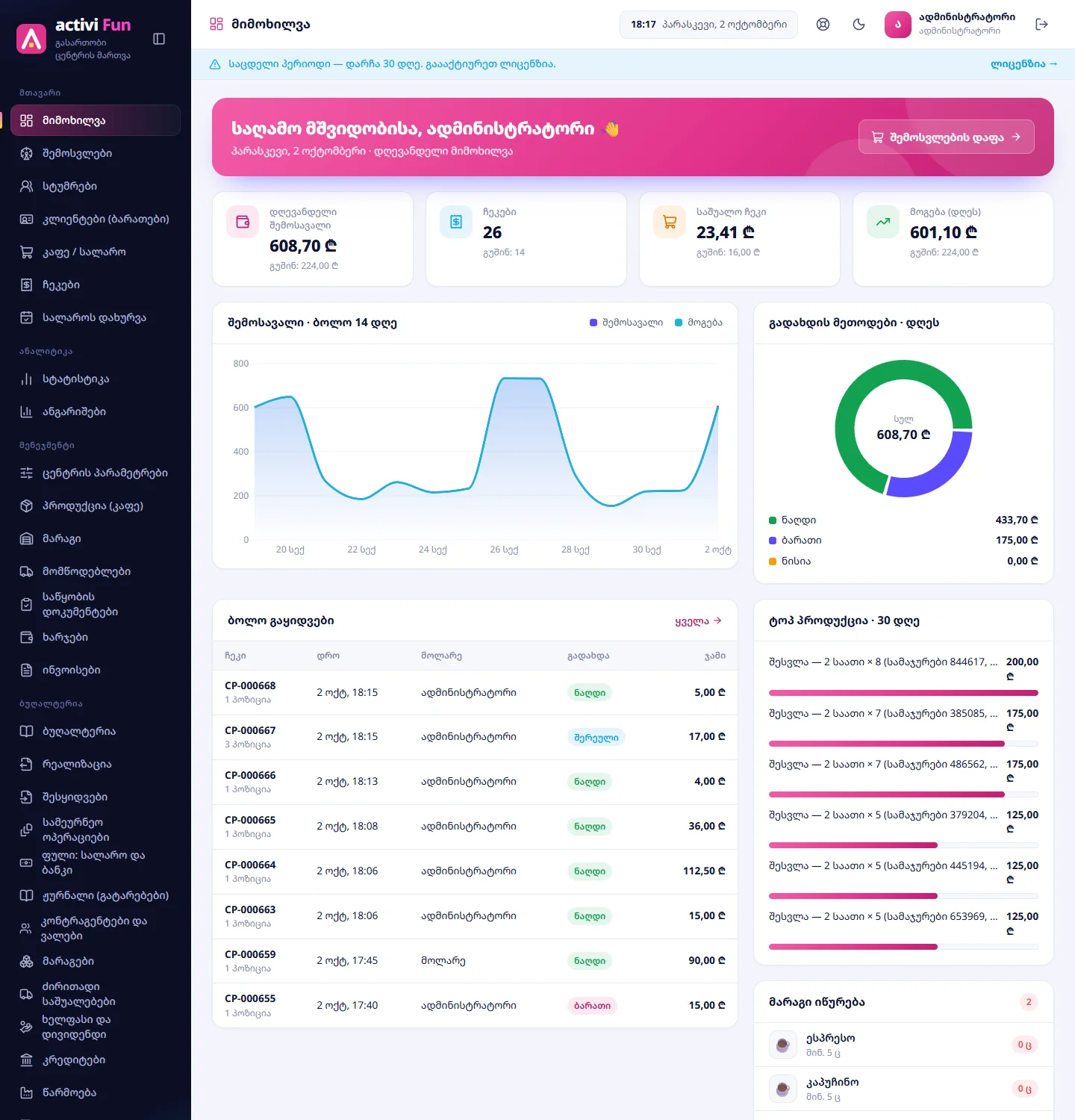This screenshot has width=1075, height=1120.
Task: Click the logout icon beside administrator name
Action: coord(1042,25)
